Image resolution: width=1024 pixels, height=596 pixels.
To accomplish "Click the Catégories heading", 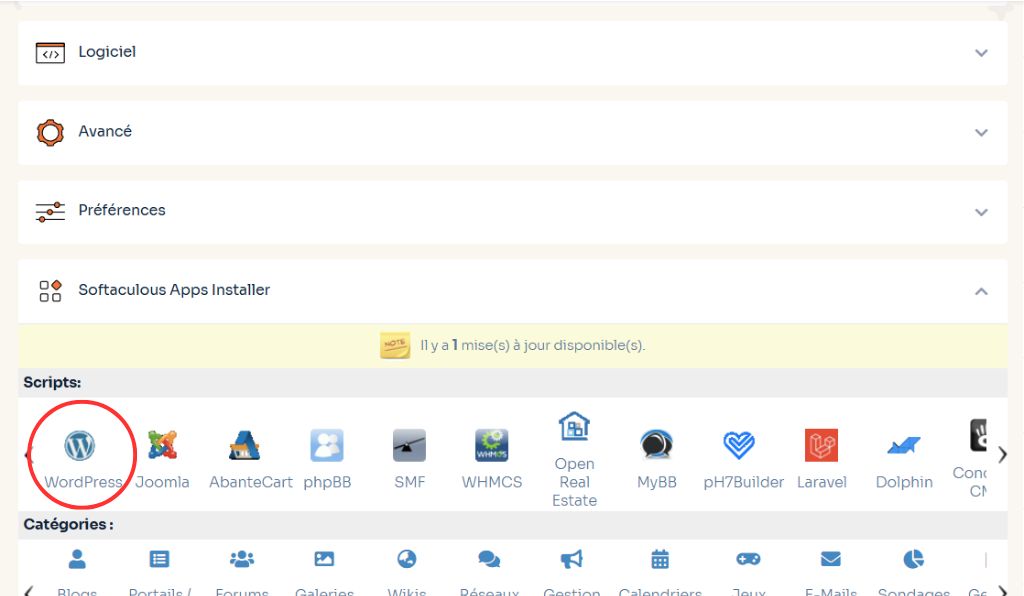I will (x=69, y=524).
